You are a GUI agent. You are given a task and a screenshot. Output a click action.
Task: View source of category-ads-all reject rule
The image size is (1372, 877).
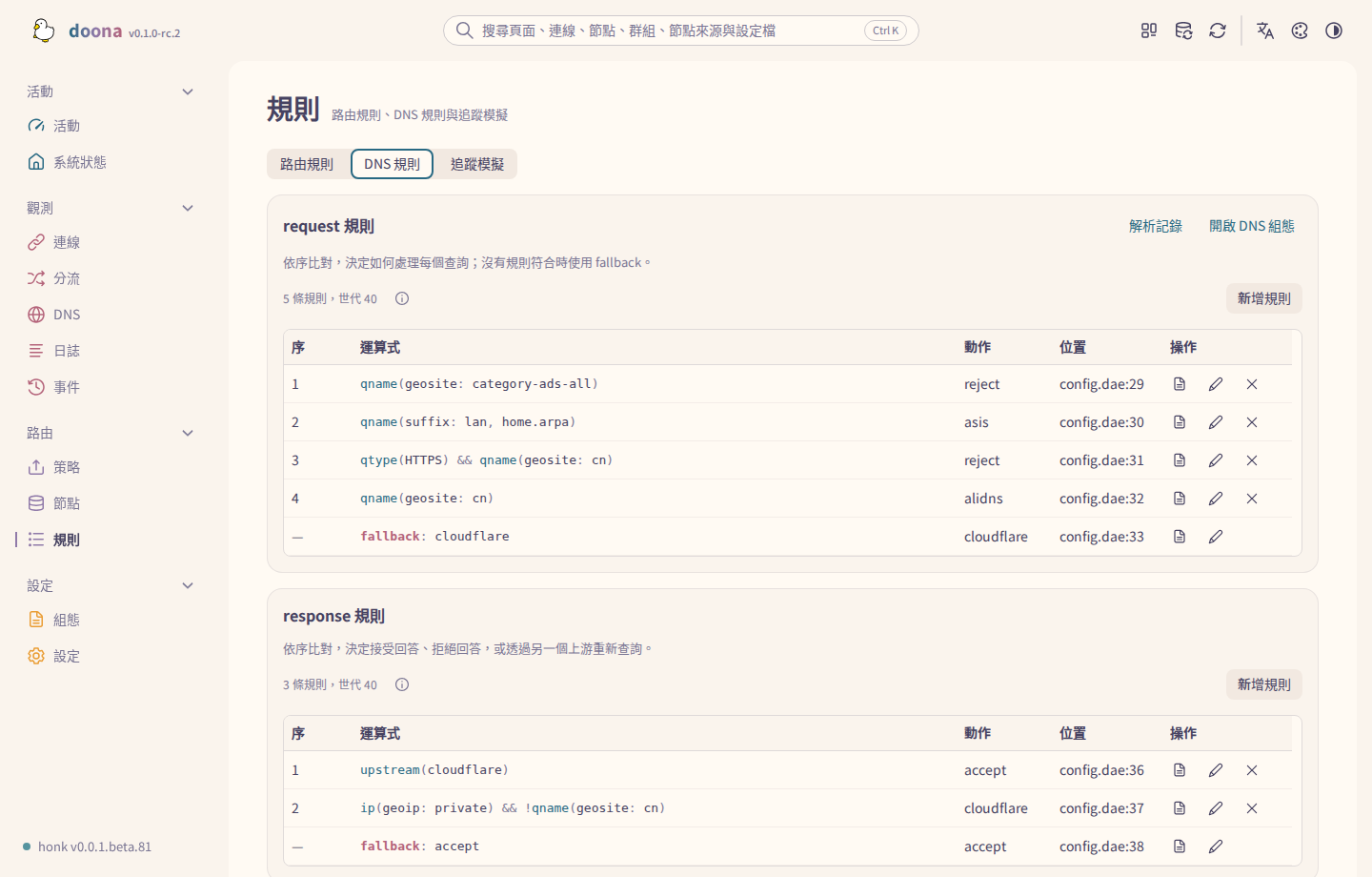tap(1180, 384)
